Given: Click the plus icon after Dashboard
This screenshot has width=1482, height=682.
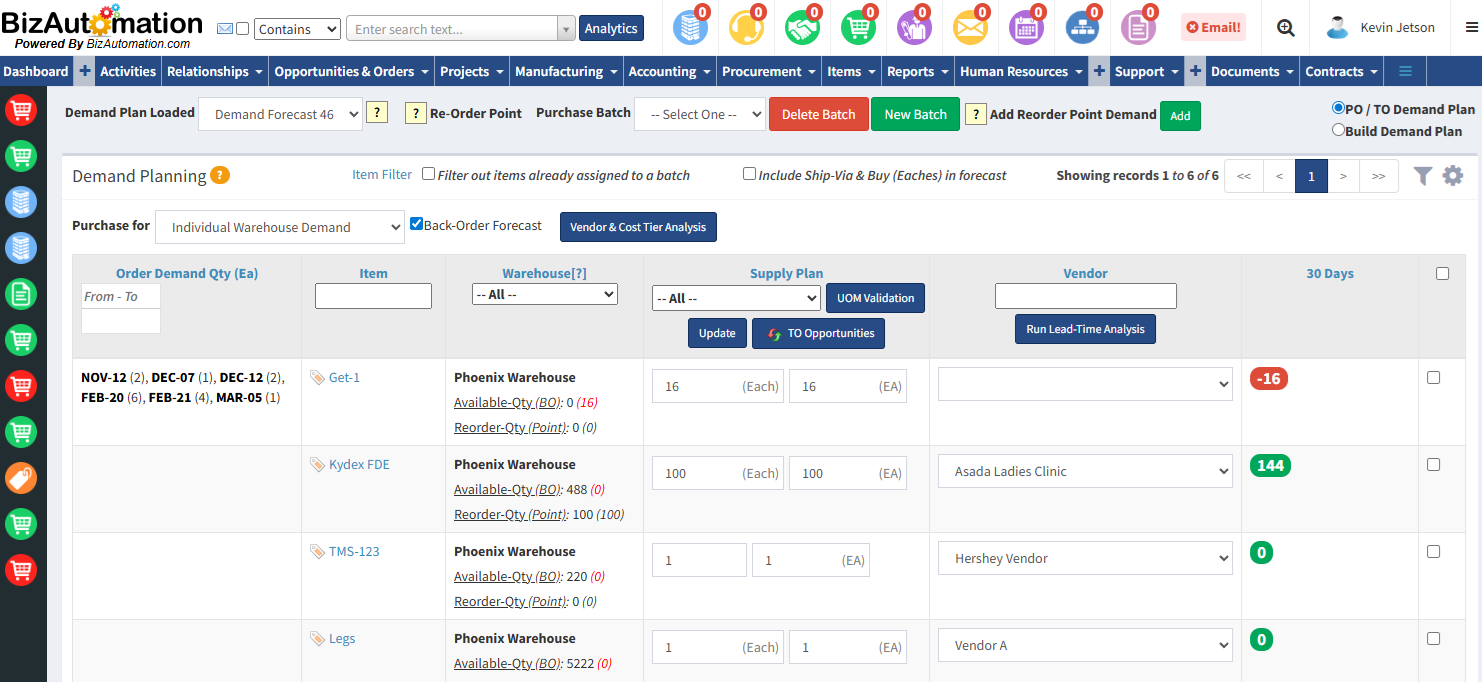Looking at the screenshot, I should [x=85, y=71].
